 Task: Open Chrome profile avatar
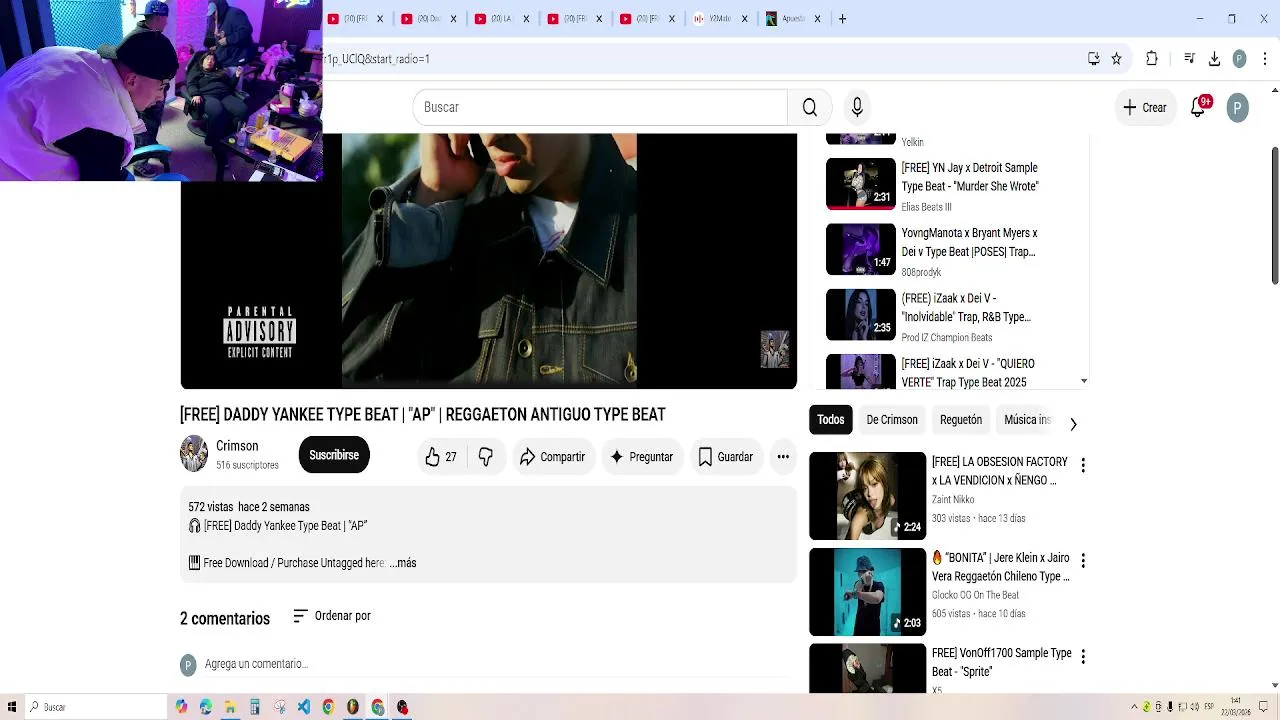[1239, 59]
